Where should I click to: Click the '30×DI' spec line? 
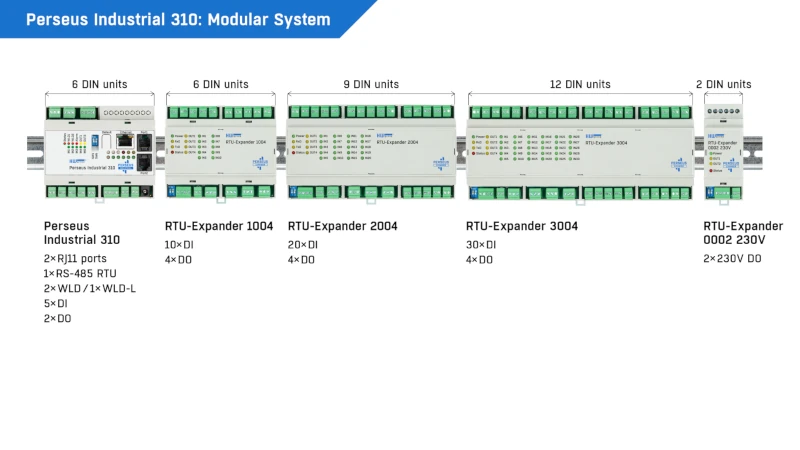(481, 245)
